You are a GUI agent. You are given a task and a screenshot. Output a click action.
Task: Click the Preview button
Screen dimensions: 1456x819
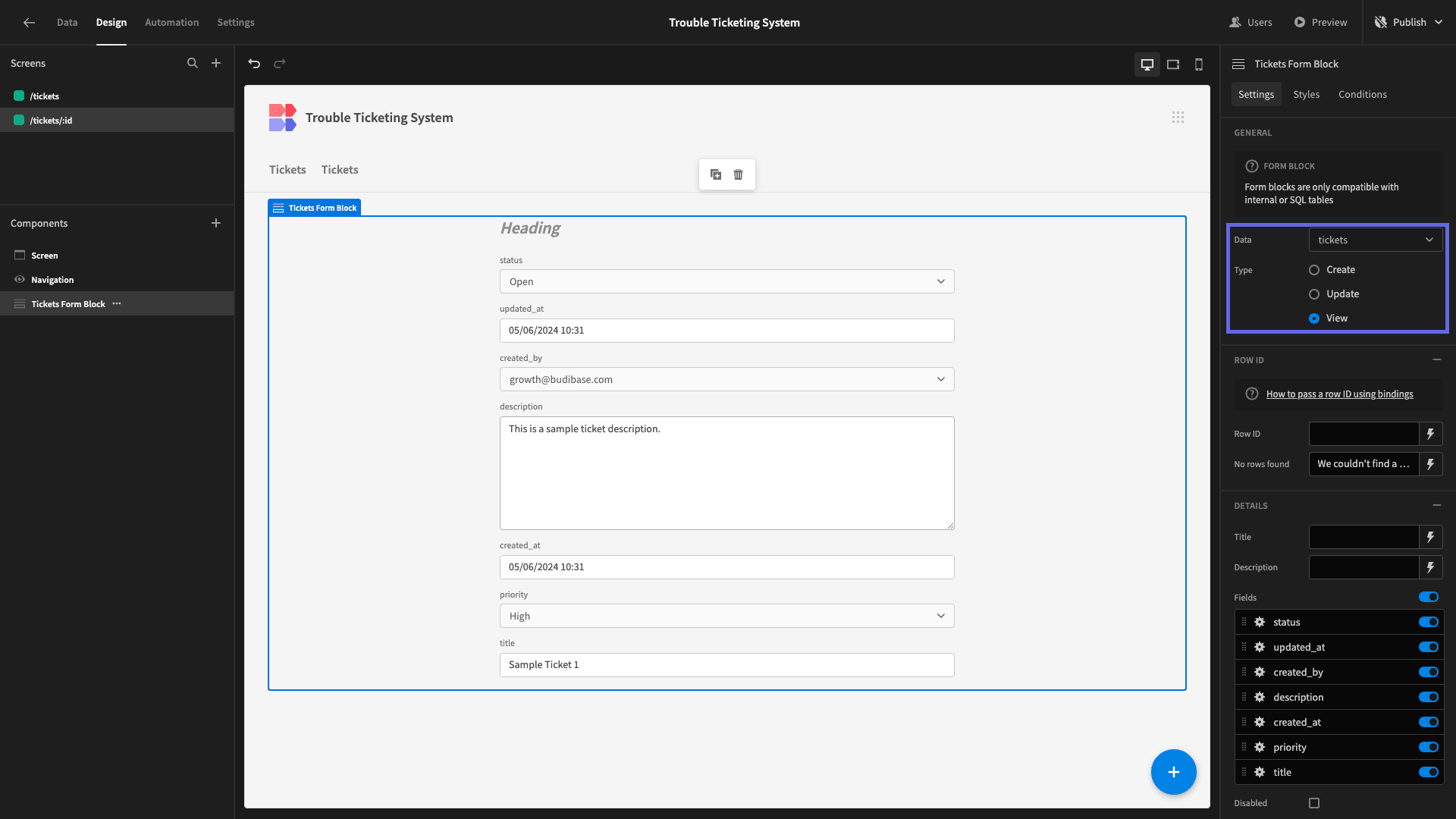pyautogui.click(x=1320, y=22)
